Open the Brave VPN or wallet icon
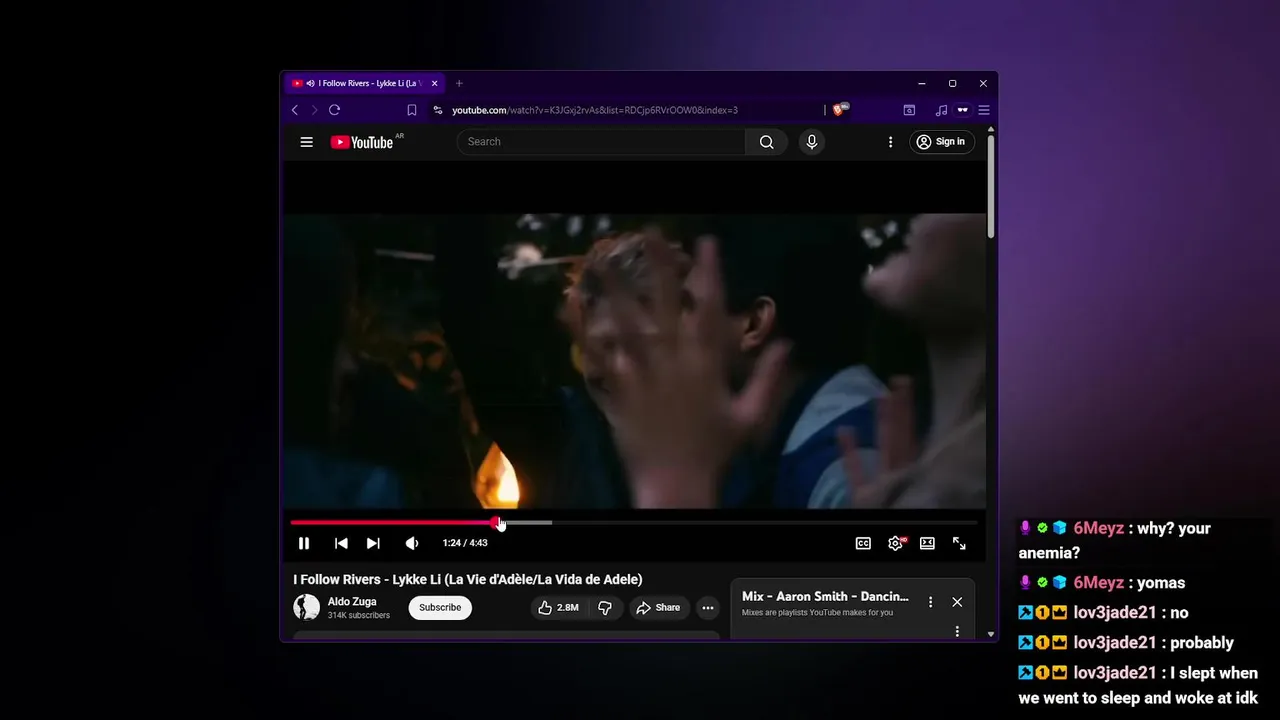This screenshot has height=720, width=1280. point(963,110)
